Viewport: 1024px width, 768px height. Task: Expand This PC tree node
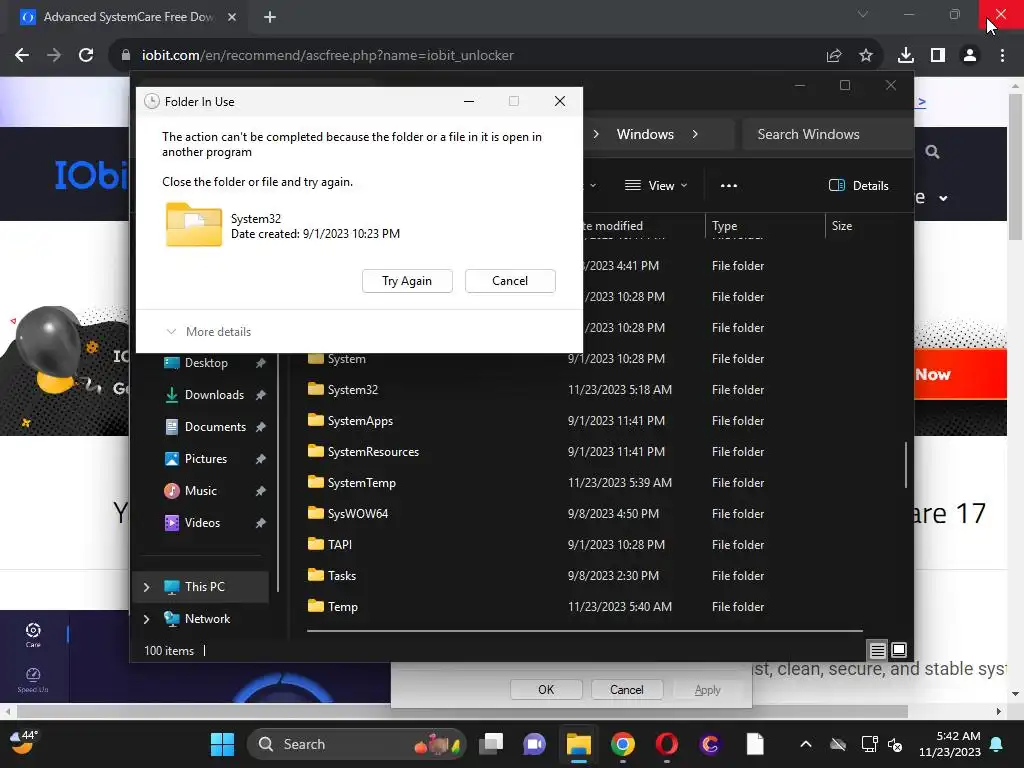[x=147, y=587]
